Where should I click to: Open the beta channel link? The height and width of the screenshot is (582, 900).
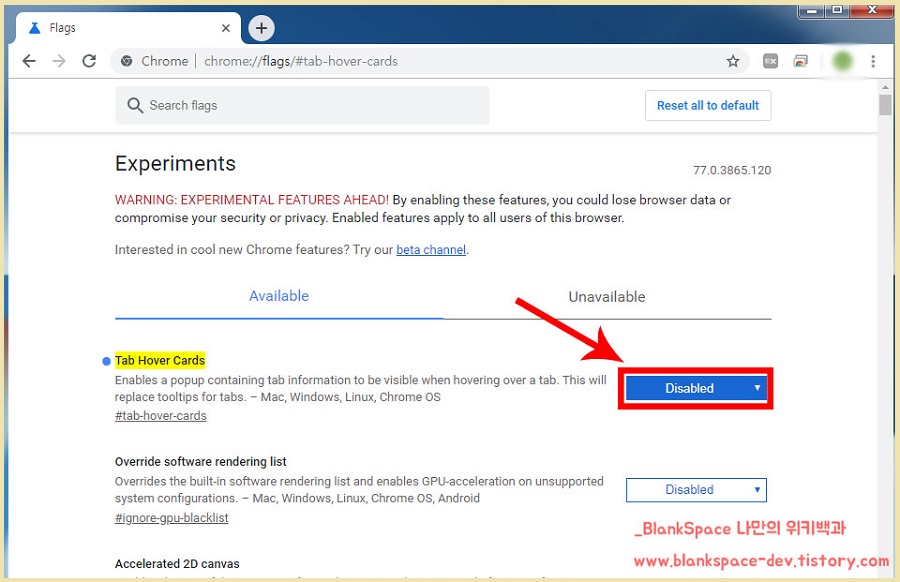coord(431,250)
